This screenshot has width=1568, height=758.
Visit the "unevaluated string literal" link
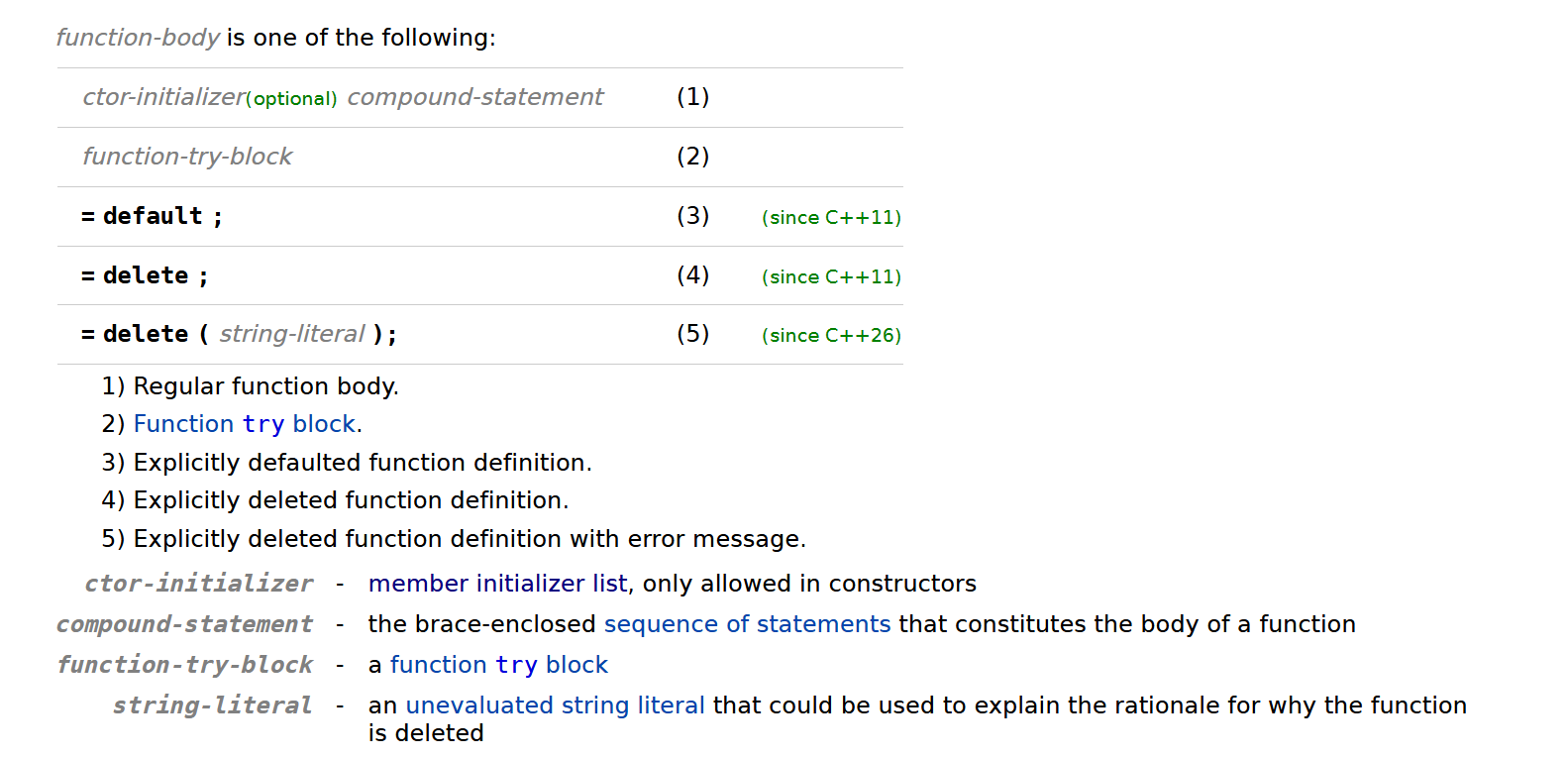tap(555, 705)
